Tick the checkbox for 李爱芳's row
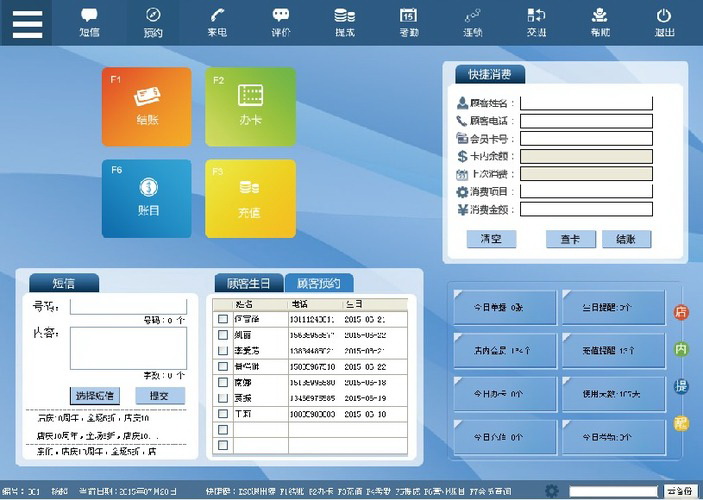This screenshot has width=703, height=500. click(x=222, y=351)
